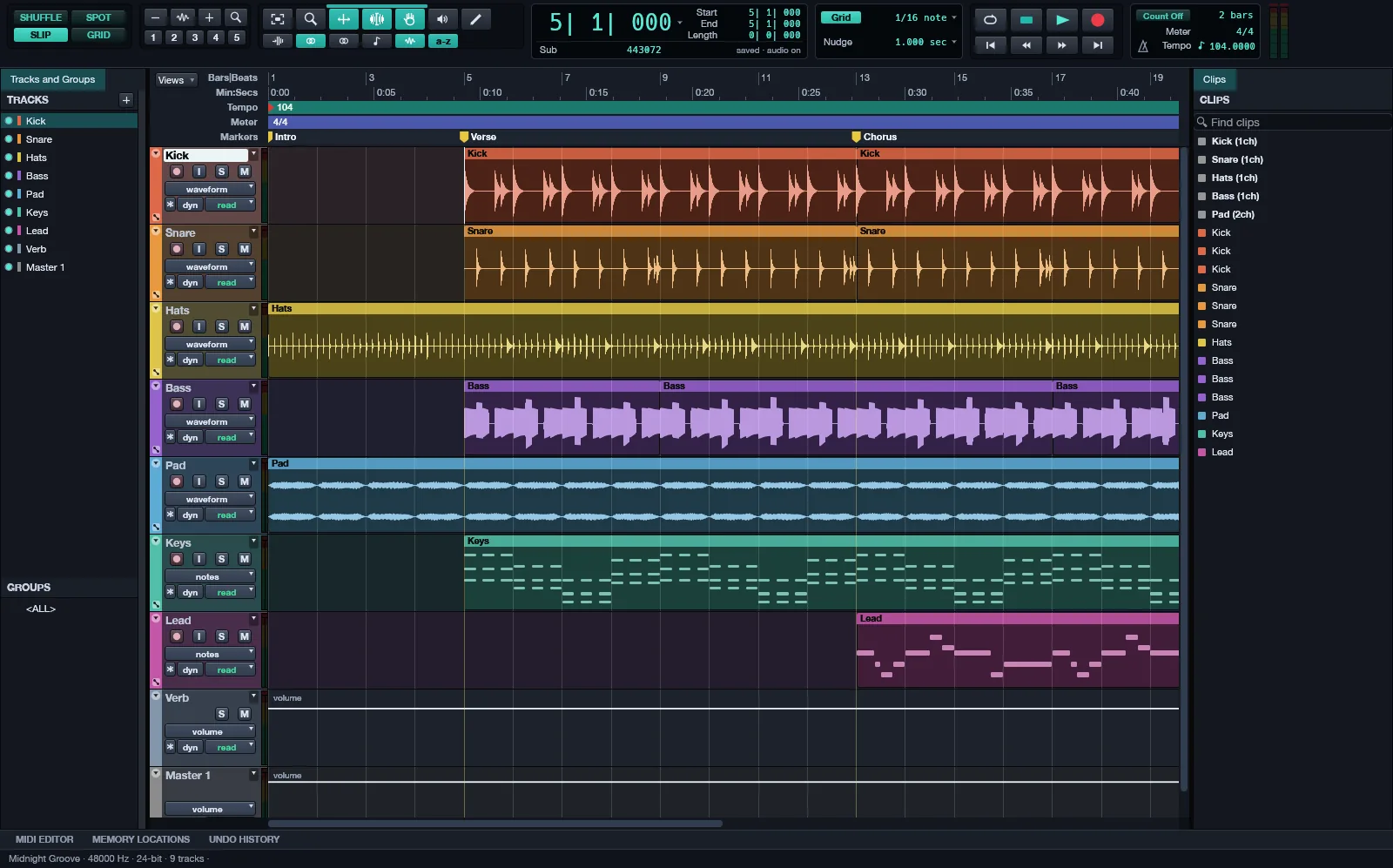Open Keys track view notes dropdown
The width and height of the screenshot is (1393, 868).
click(210, 576)
